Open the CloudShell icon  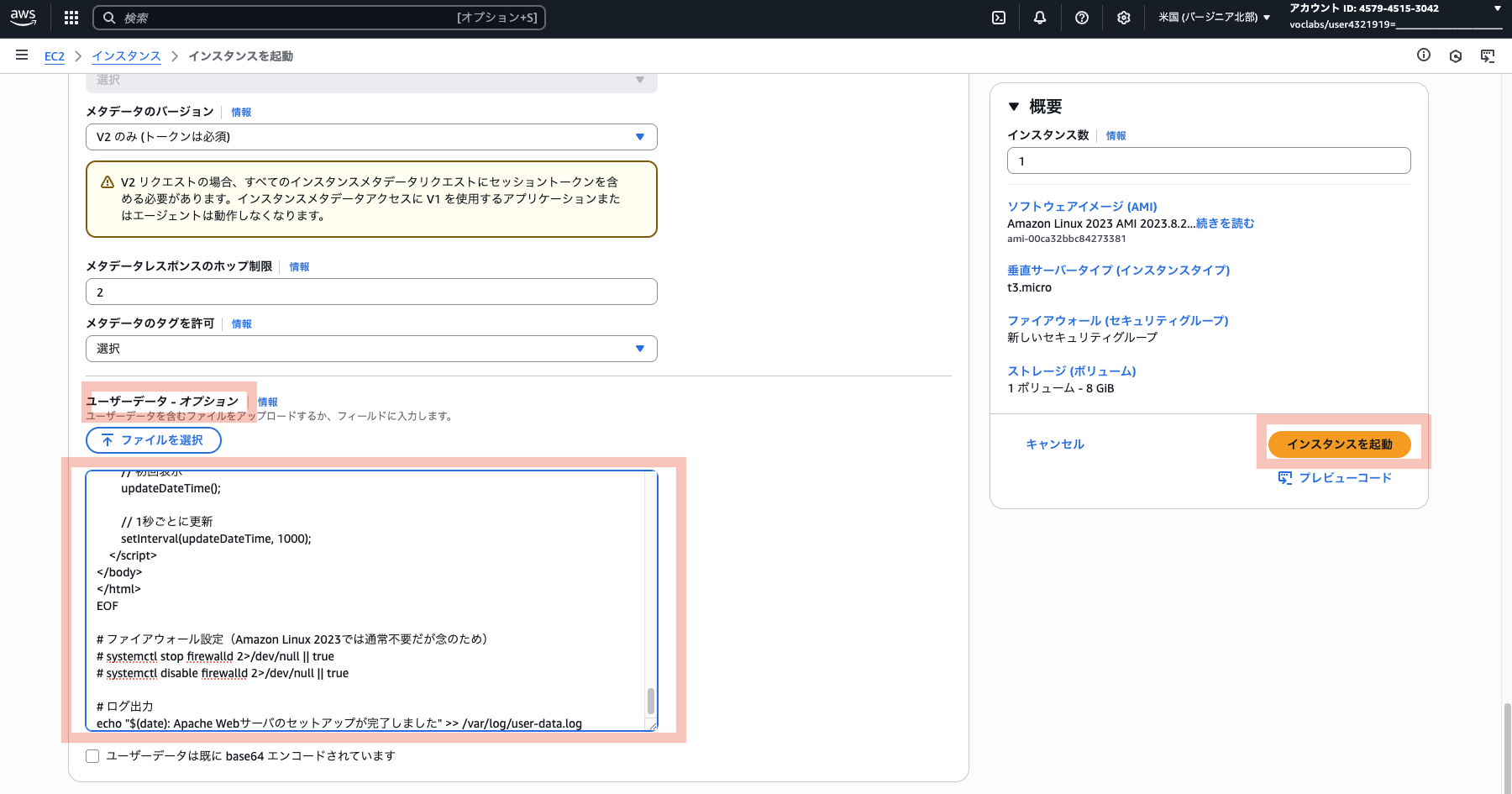pos(999,18)
